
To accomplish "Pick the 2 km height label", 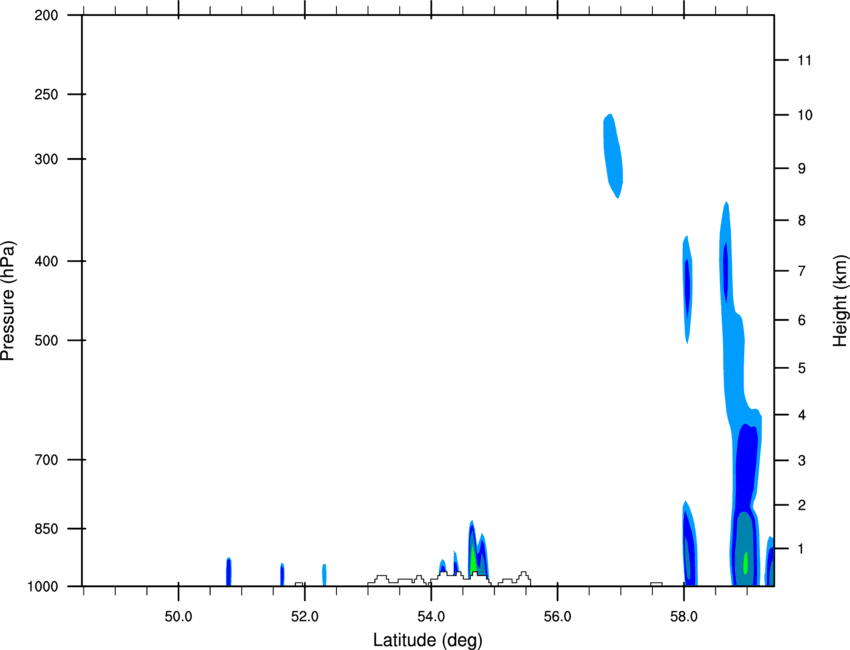I will pyautogui.click(x=802, y=505).
